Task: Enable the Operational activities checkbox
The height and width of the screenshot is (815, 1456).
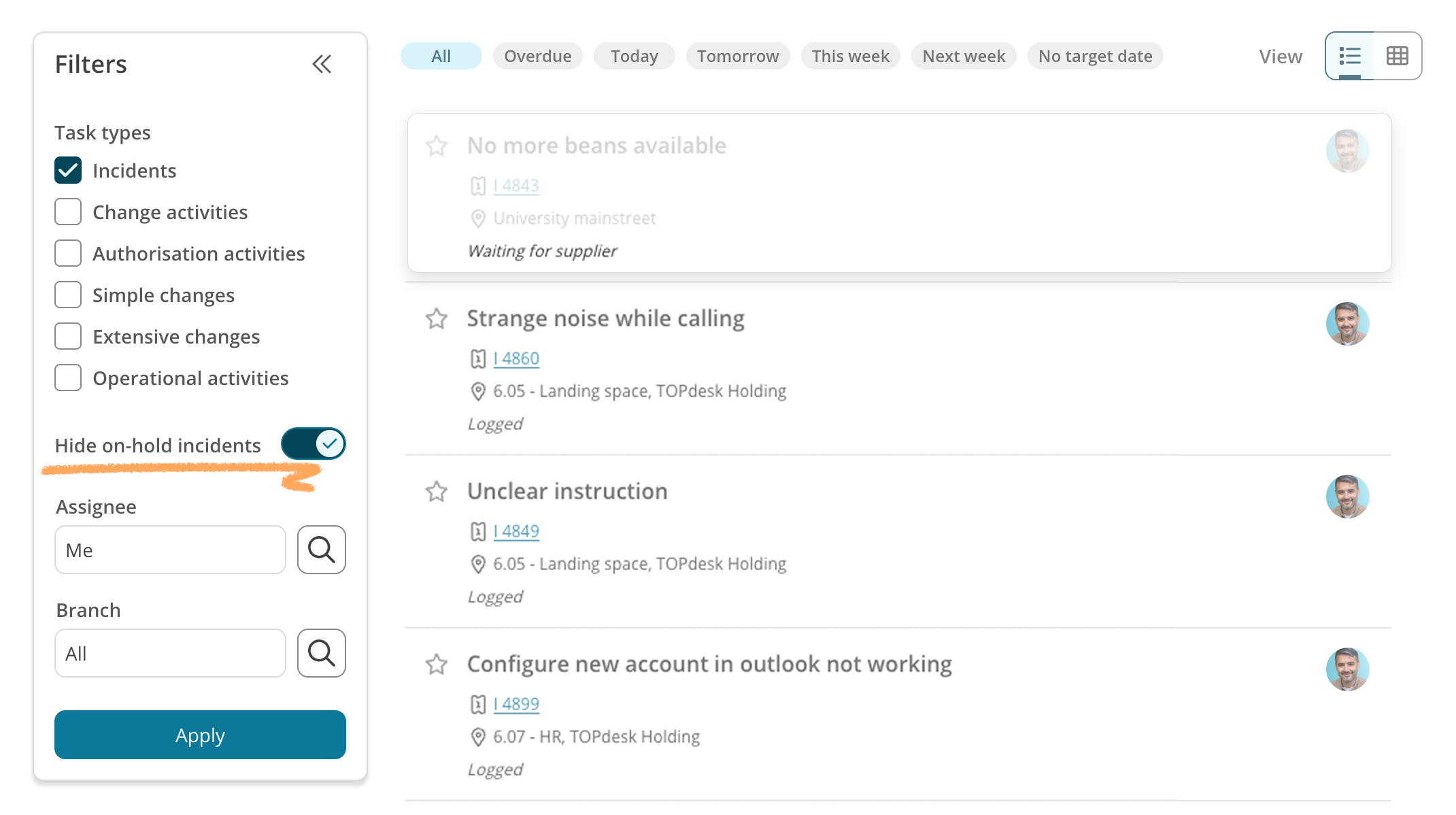Action: 68,378
